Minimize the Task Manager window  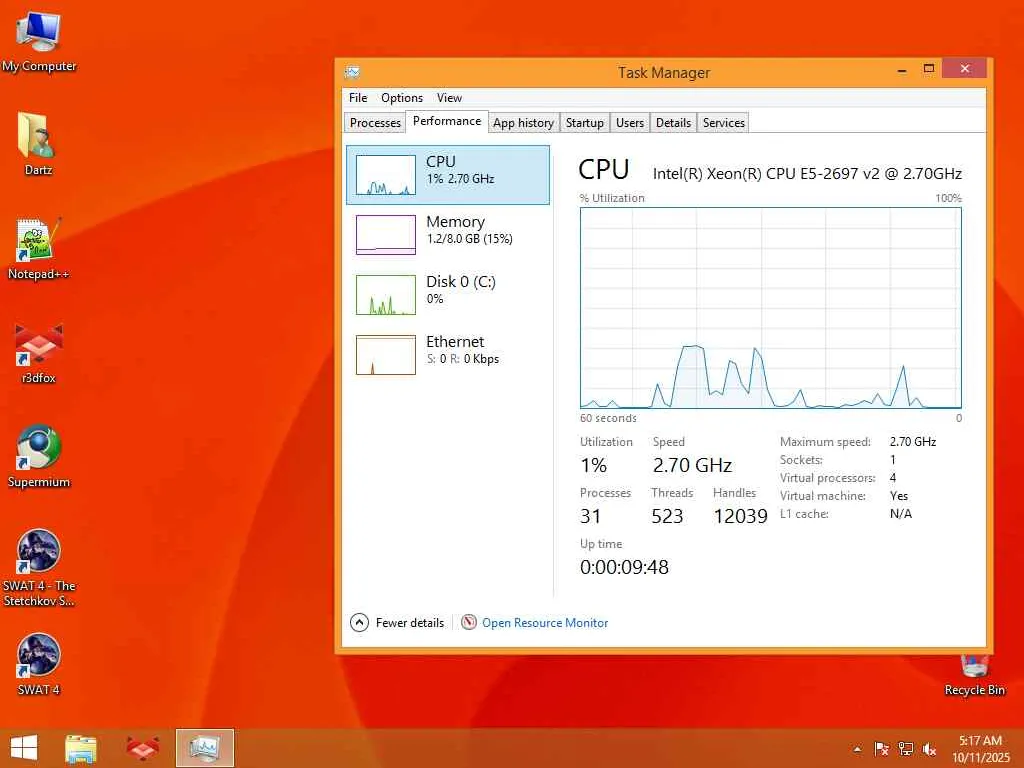click(902, 69)
